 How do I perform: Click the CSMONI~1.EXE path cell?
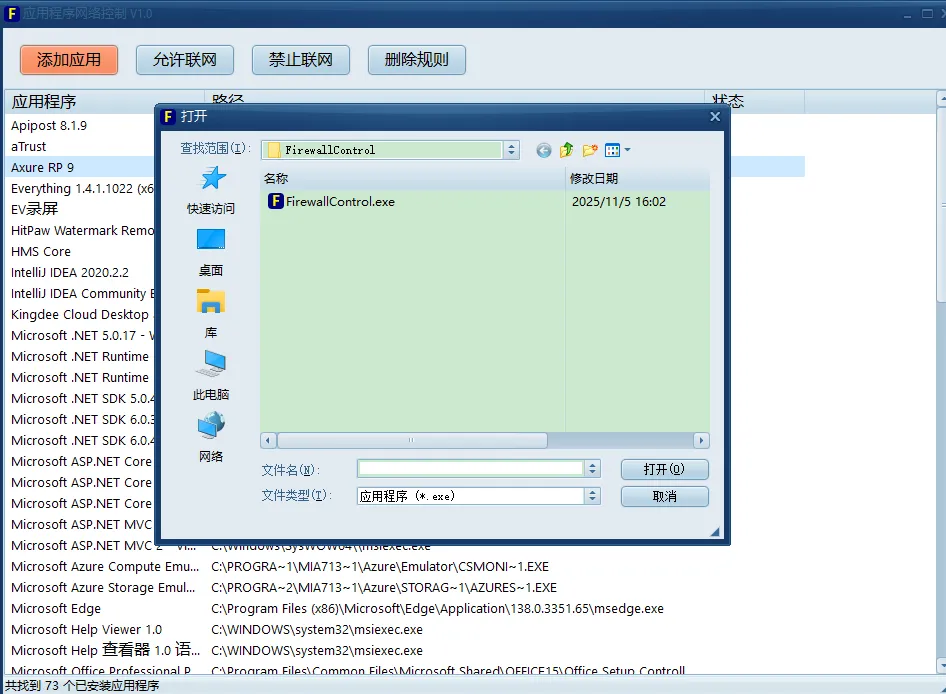pyautogui.click(x=380, y=567)
